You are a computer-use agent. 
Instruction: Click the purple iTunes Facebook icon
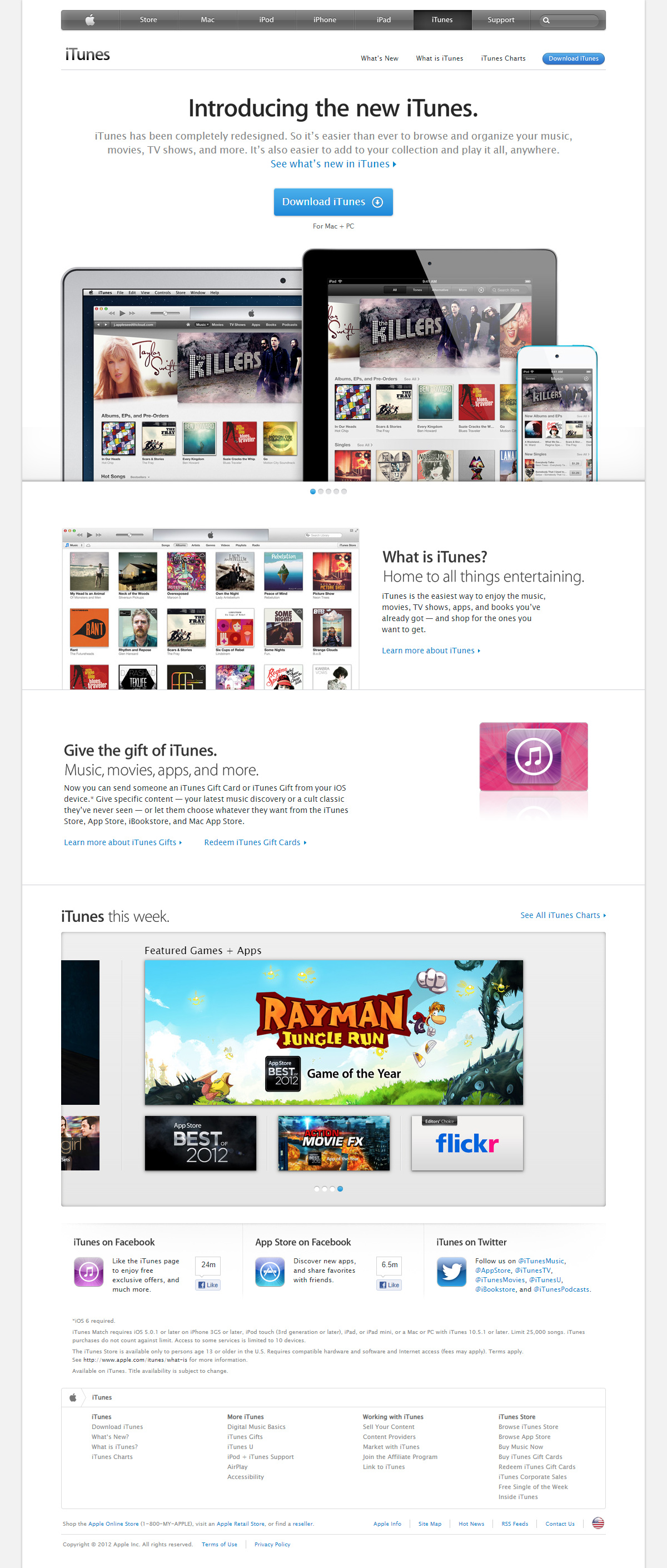[x=89, y=1272]
